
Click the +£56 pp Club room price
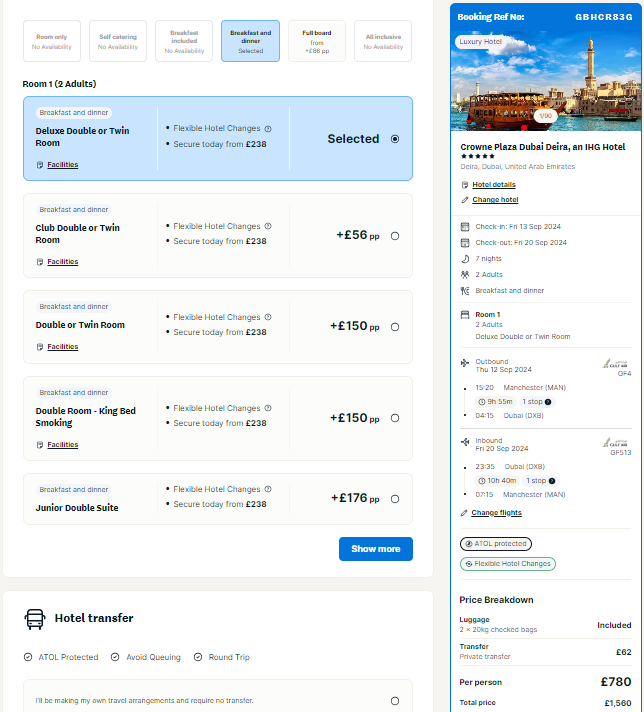point(357,235)
